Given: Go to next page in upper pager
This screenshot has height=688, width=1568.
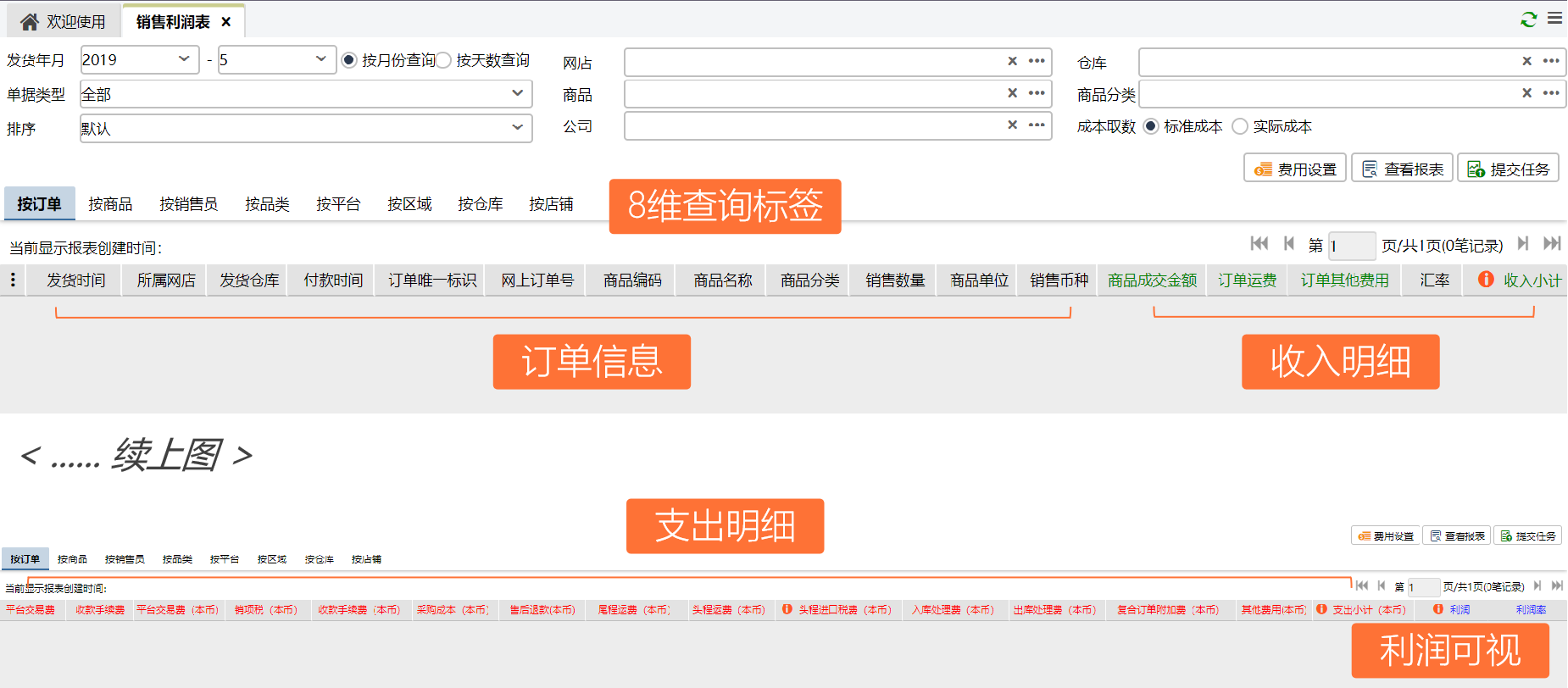Looking at the screenshot, I should [x=1523, y=244].
